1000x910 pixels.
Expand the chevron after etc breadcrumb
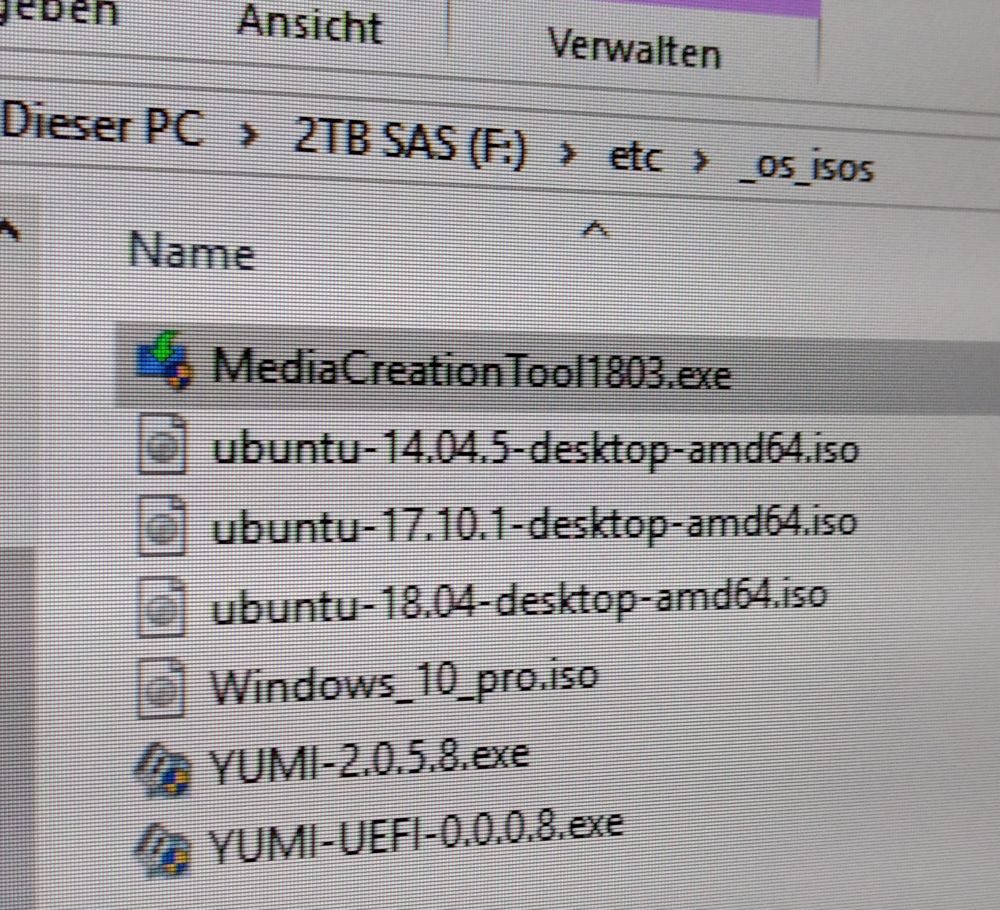(700, 161)
